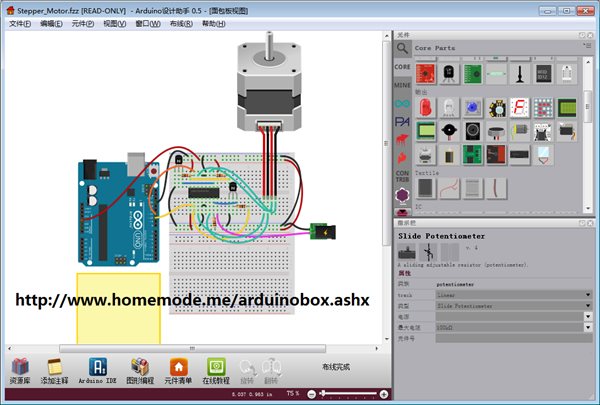
Task: Click the zoom in plus button
Action: pos(384,394)
